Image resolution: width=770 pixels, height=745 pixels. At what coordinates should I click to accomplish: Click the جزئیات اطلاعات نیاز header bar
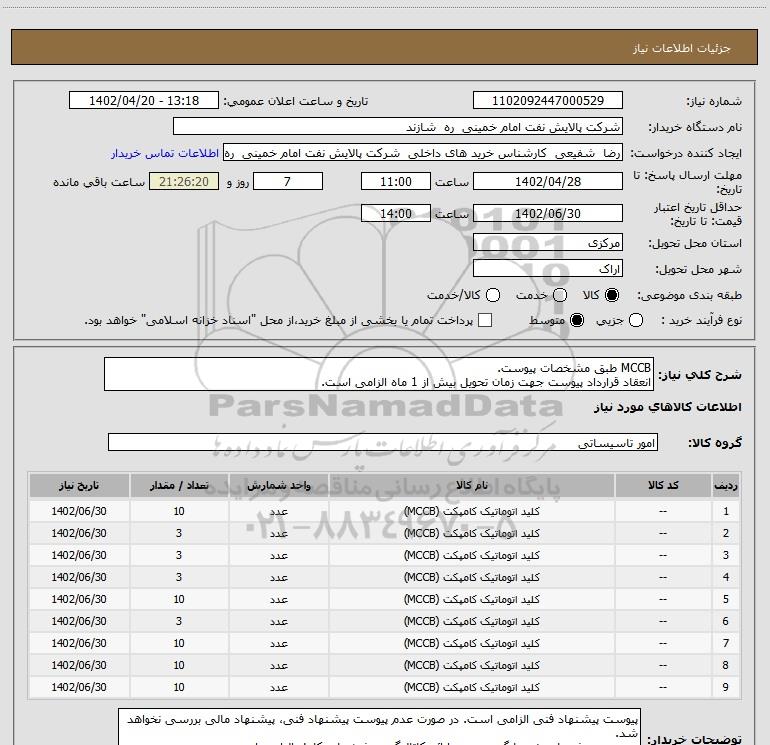[x=385, y=47]
